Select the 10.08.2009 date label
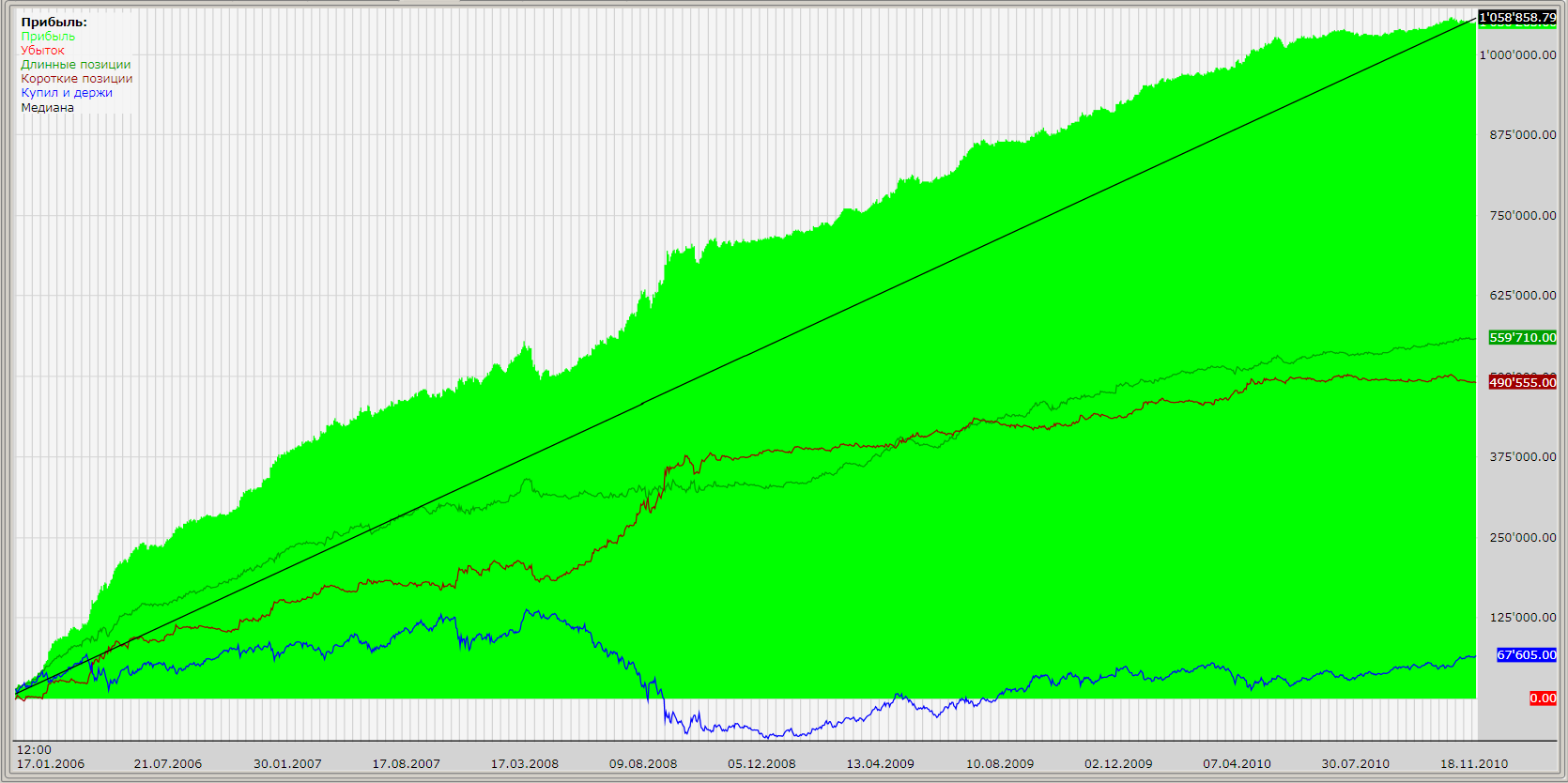This screenshot has width=1568, height=783. click(x=1000, y=763)
